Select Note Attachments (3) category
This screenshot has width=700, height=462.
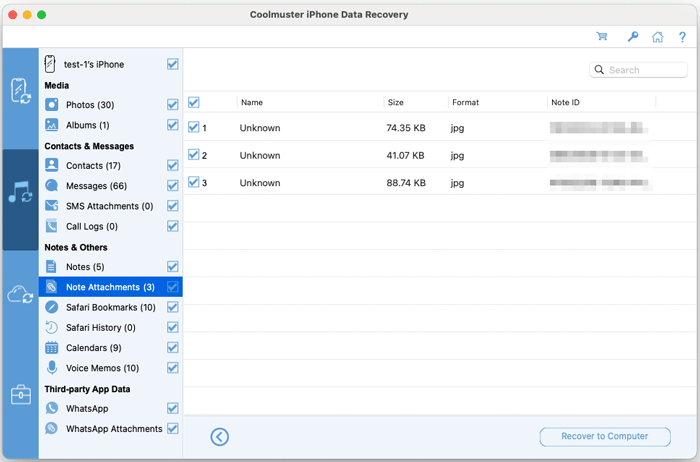click(110, 287)
